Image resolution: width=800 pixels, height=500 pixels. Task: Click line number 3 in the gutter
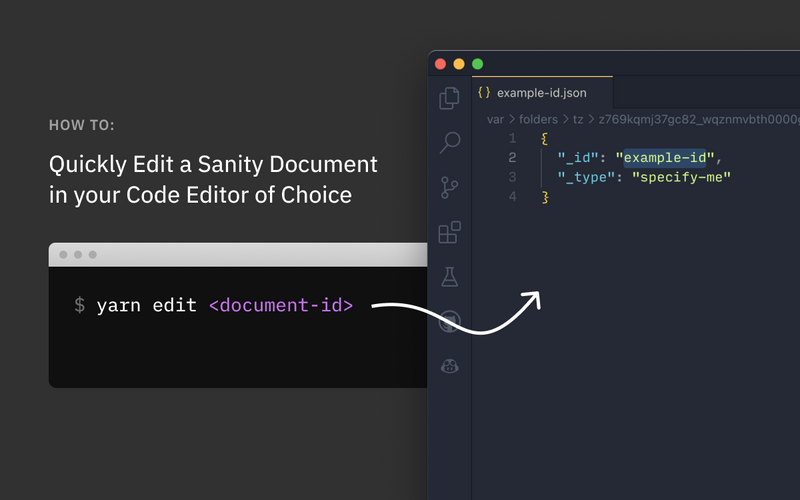click(512, 177)
